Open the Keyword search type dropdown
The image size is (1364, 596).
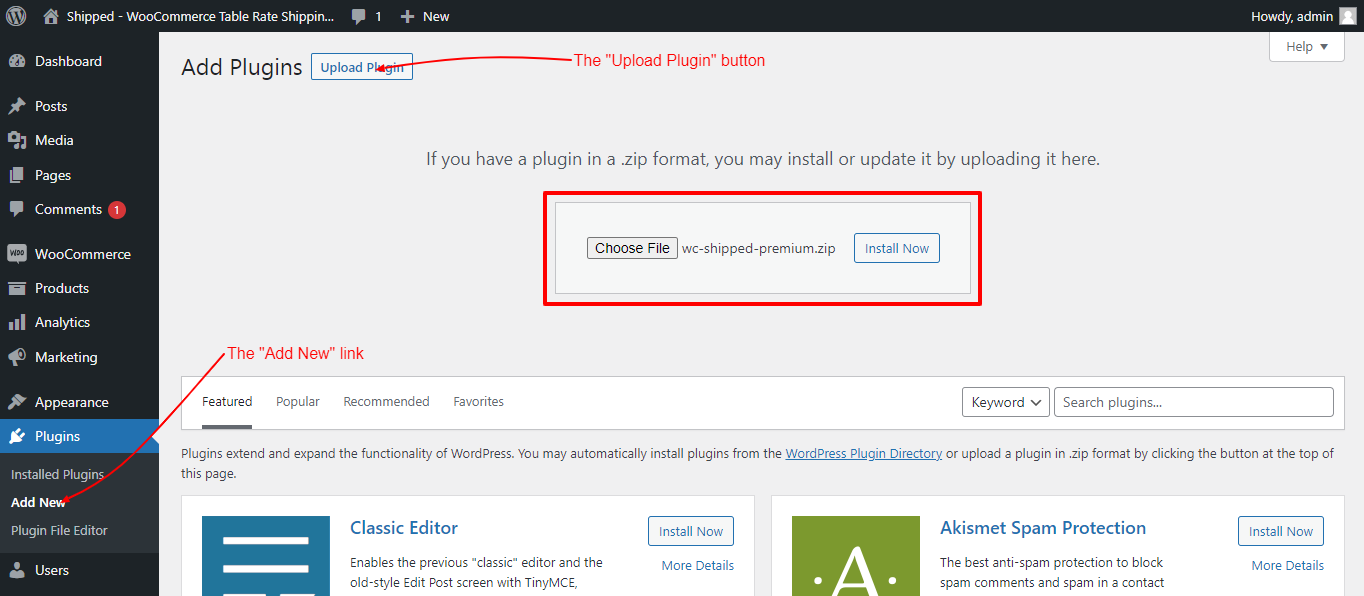[1006, 402]
